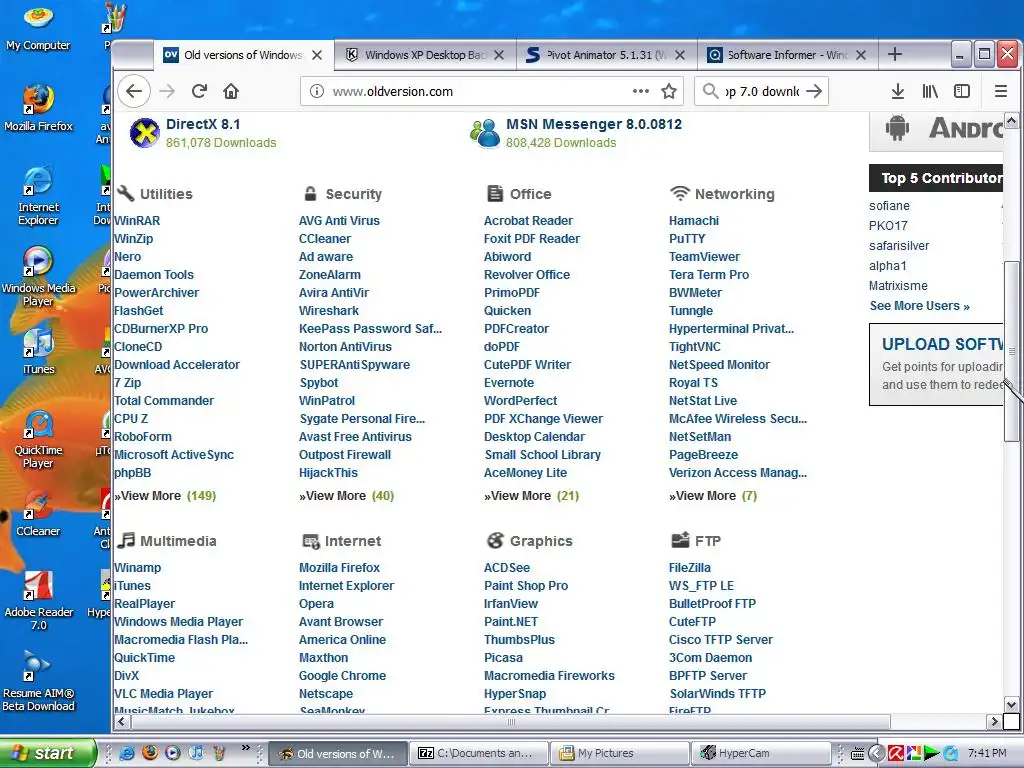Open the CCleaner link under Security

pyautogui.click(x=325, y=239)
